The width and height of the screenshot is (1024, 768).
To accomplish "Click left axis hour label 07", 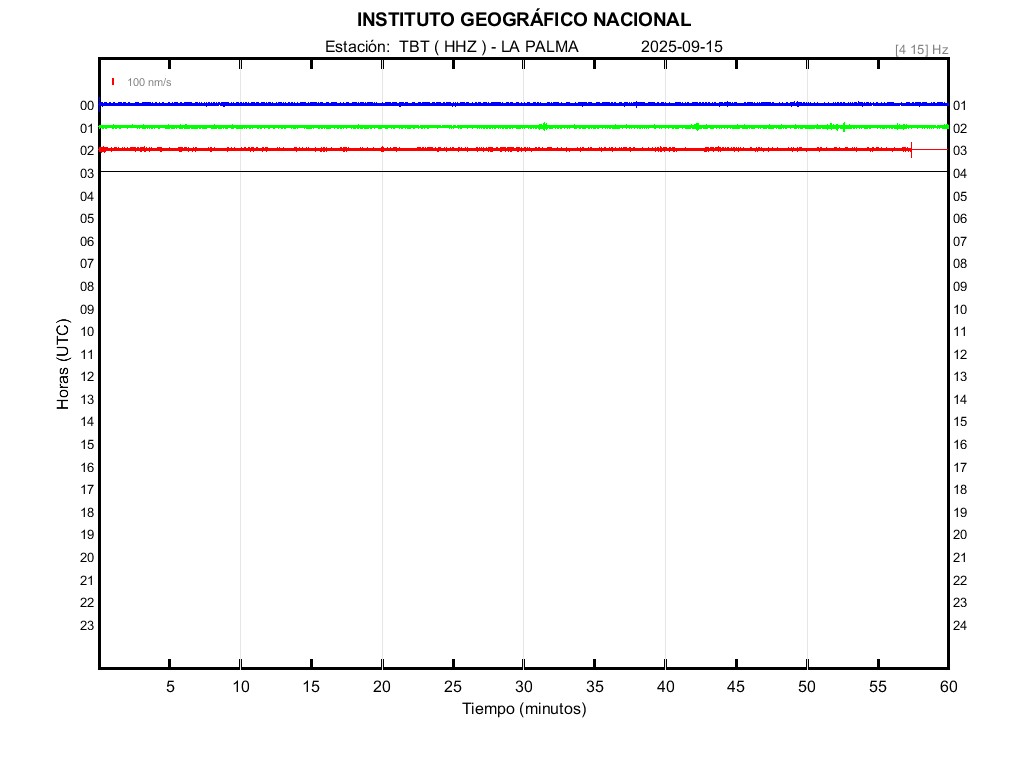I will click(x=87, y=264).
